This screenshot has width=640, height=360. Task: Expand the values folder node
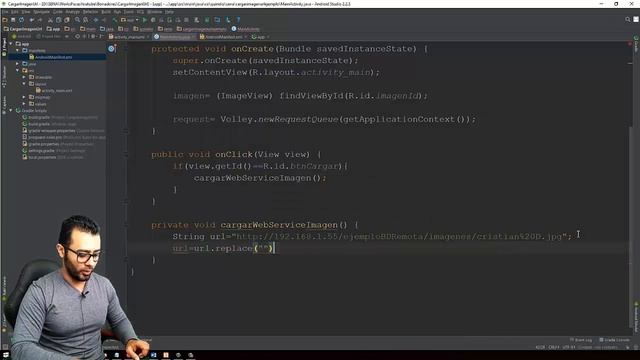pos(24,104)
